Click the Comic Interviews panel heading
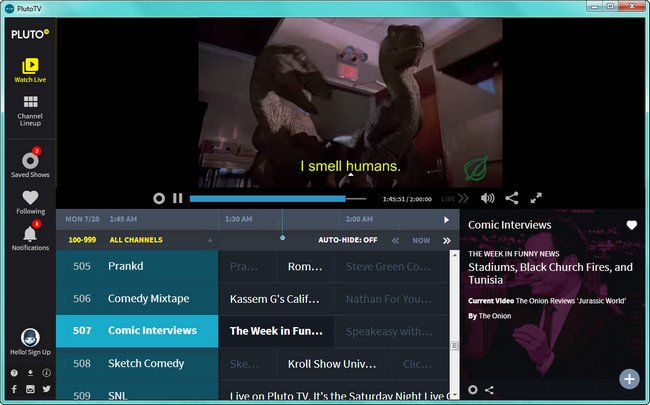Image resolution: width=650 pixels, height=405 pixels. [x=509, y=225]
